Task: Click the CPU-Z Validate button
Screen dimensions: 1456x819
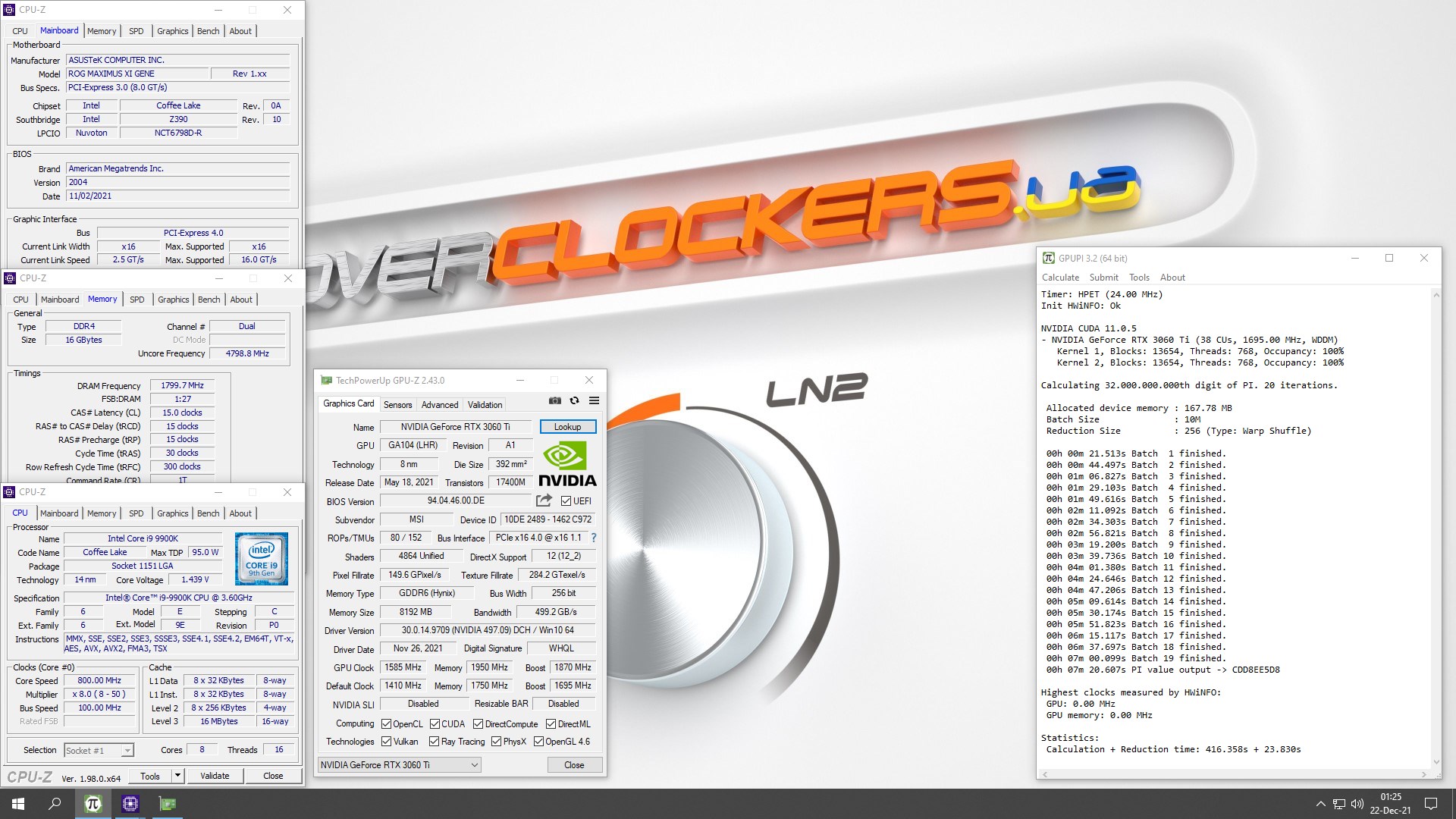Action: (215, 776)
